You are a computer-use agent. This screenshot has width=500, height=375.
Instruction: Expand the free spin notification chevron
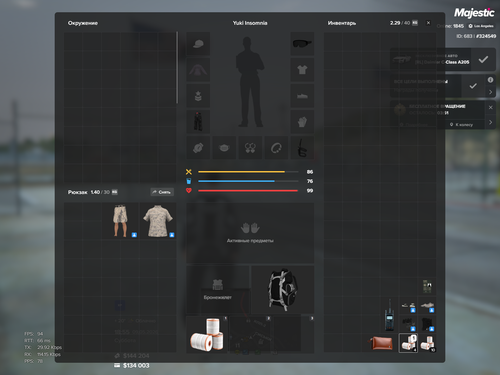click(x=490, y=122)
